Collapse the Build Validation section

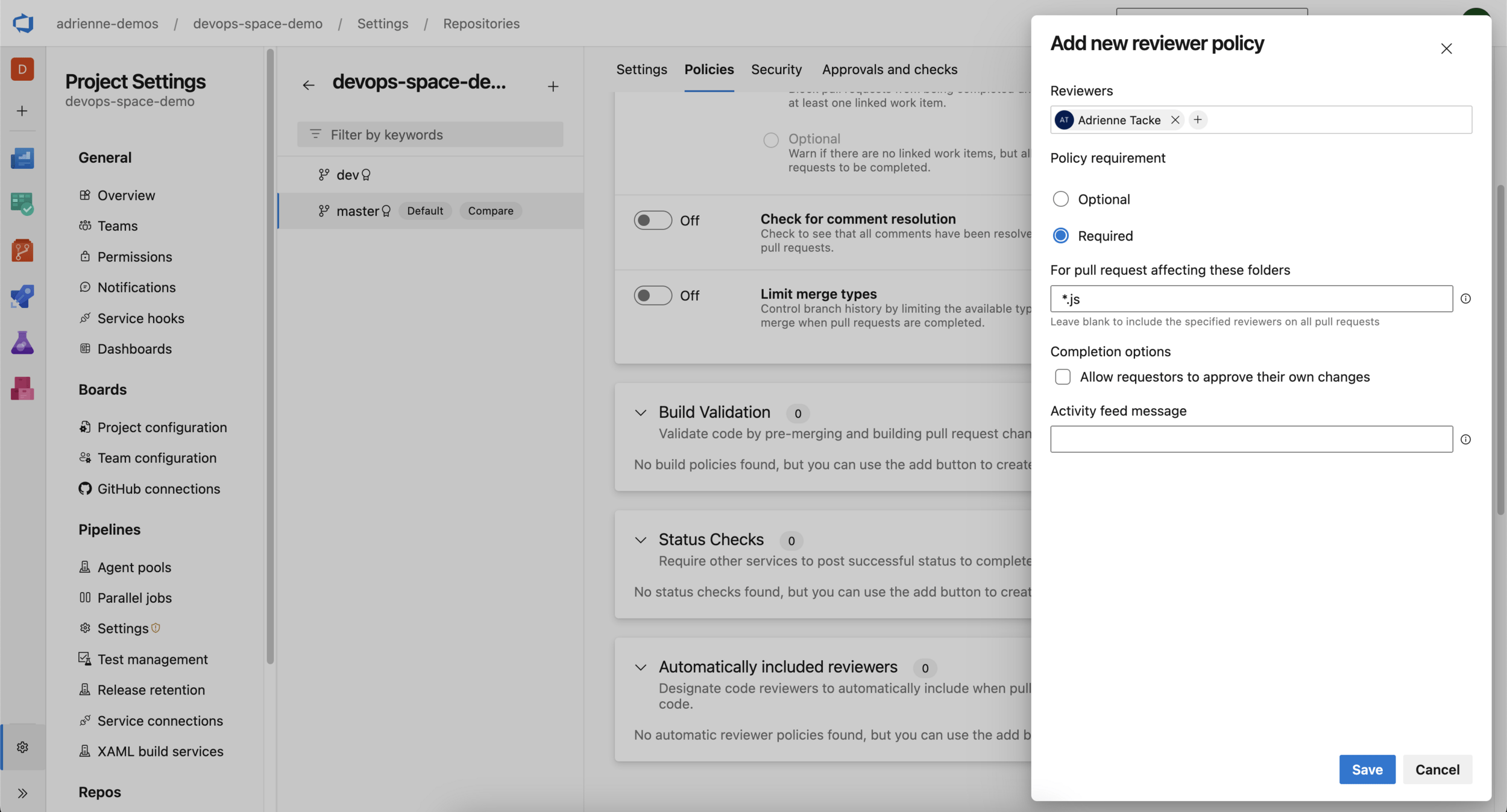(640, 413)
